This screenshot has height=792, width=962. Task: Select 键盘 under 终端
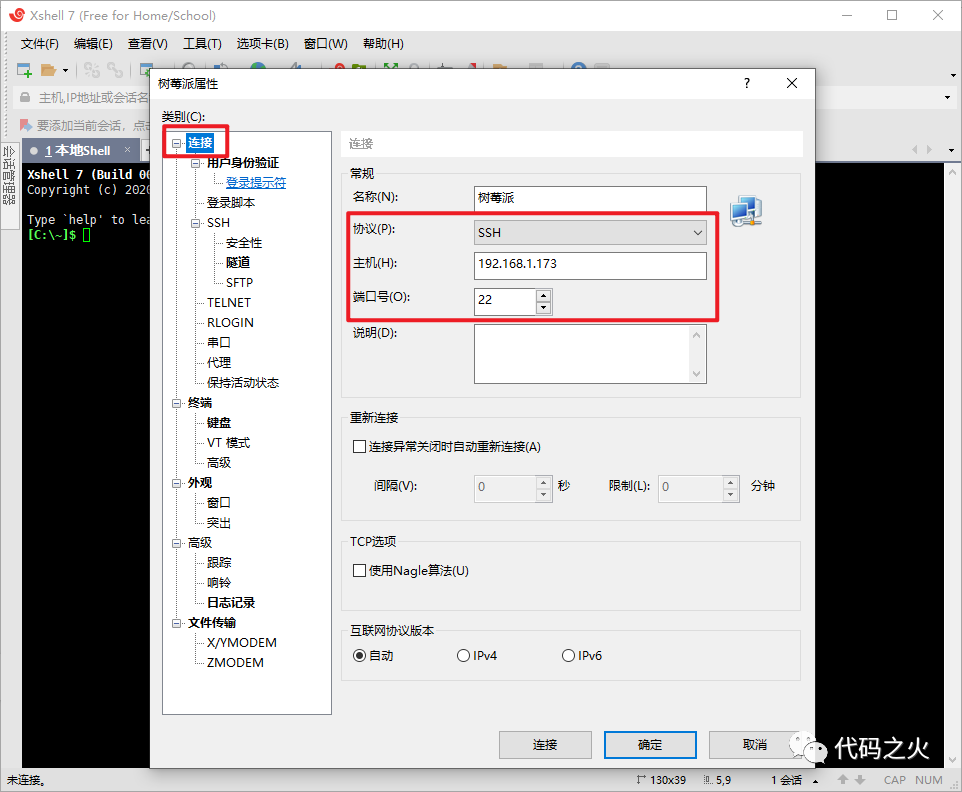(219, 423)
